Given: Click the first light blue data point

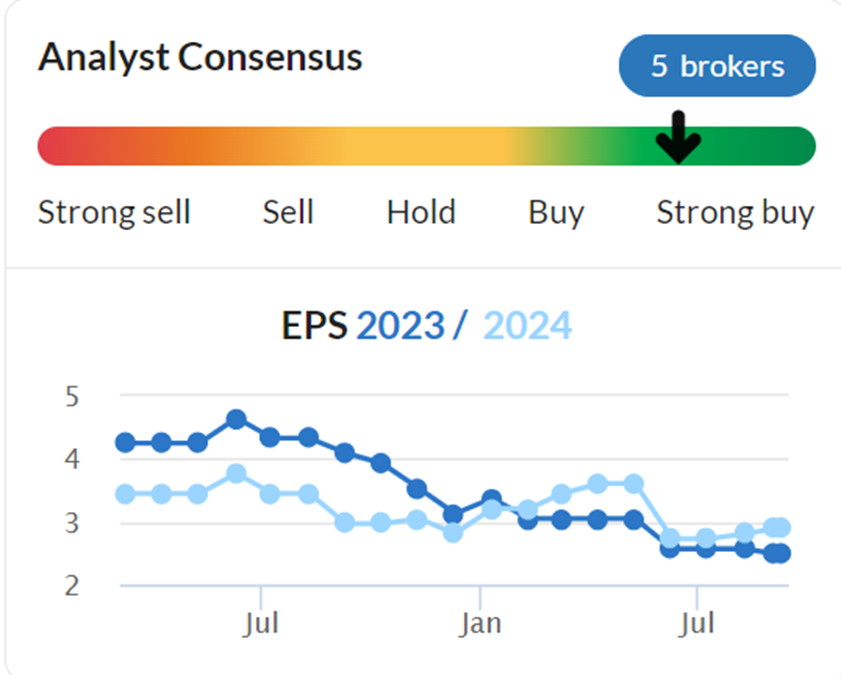Looking at the screenshot, I should coord(126,494).
